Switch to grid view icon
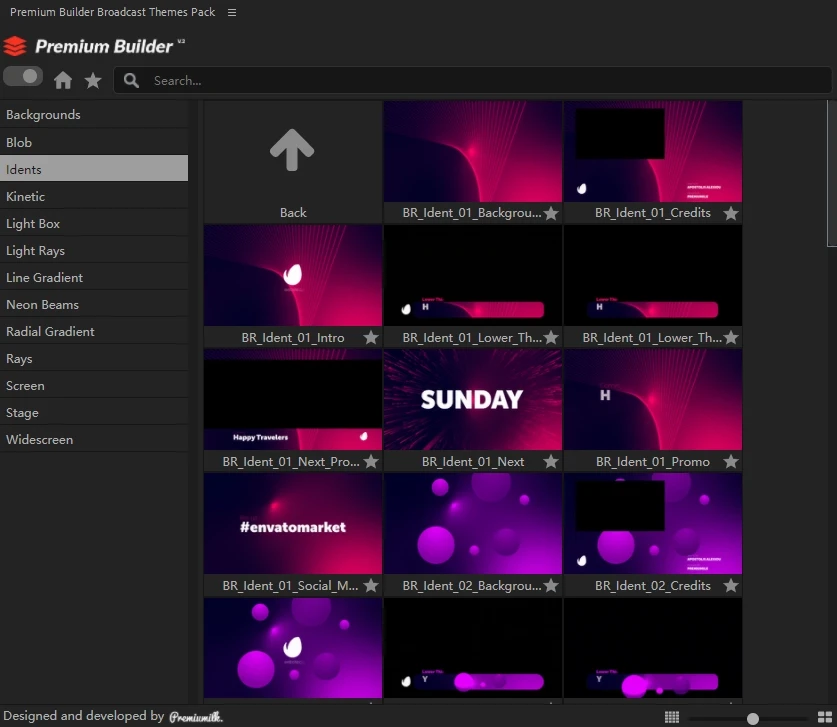The width and height of the screenshot is (837, 727). [672, 717]
